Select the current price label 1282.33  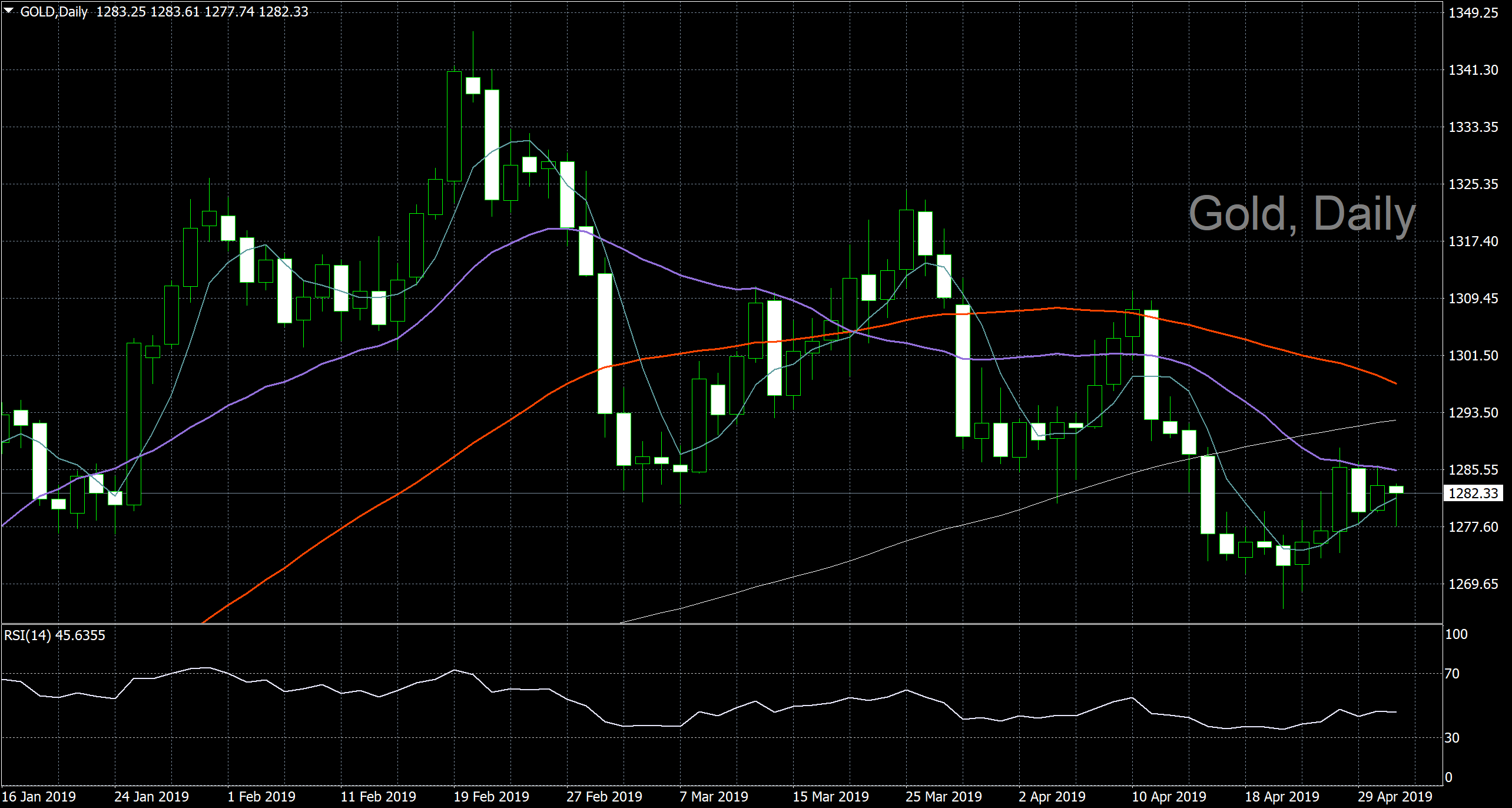[1473, 493]
